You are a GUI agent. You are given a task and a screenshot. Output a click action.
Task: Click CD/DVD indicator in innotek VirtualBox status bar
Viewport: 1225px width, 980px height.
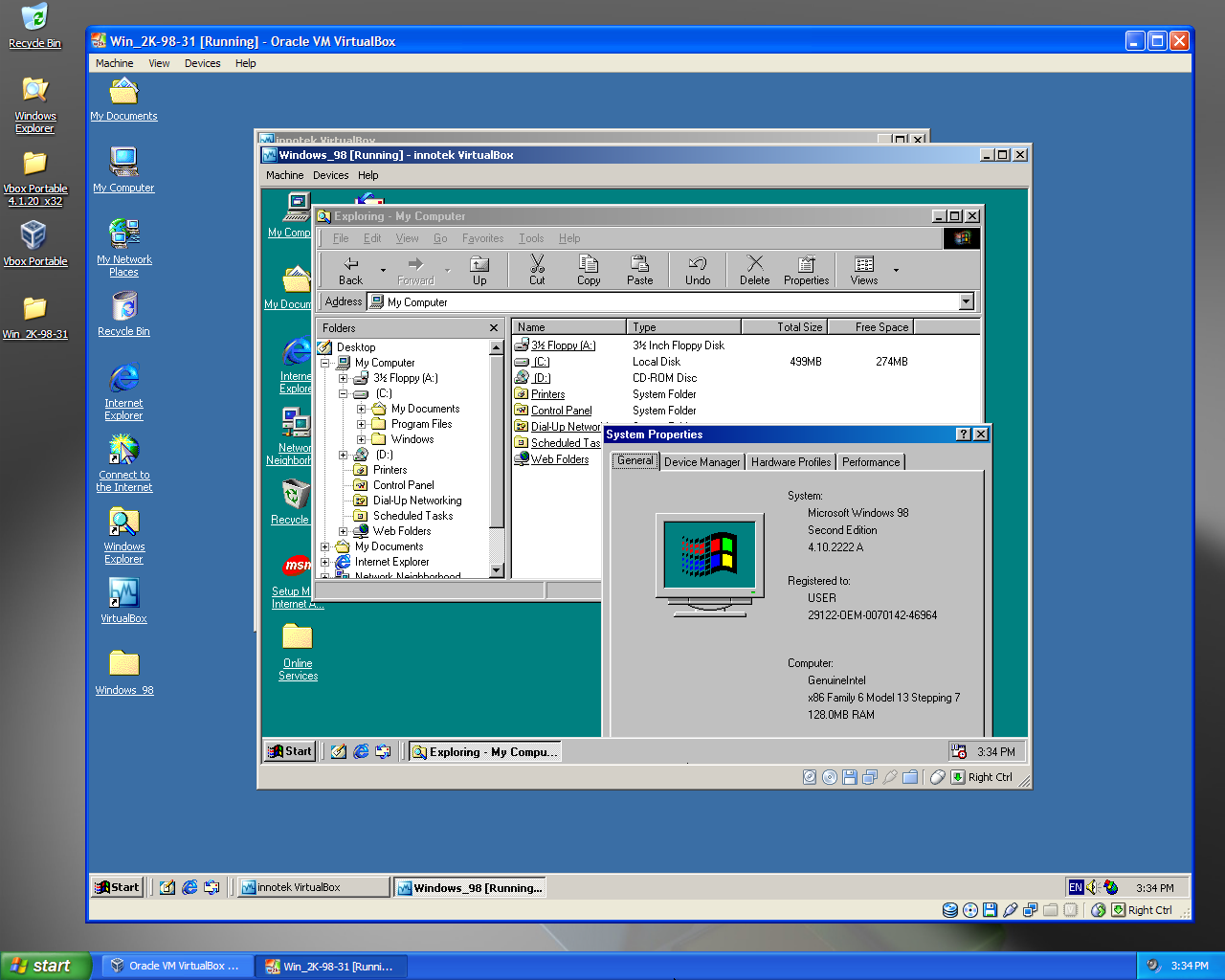click(x=830, y=777)
